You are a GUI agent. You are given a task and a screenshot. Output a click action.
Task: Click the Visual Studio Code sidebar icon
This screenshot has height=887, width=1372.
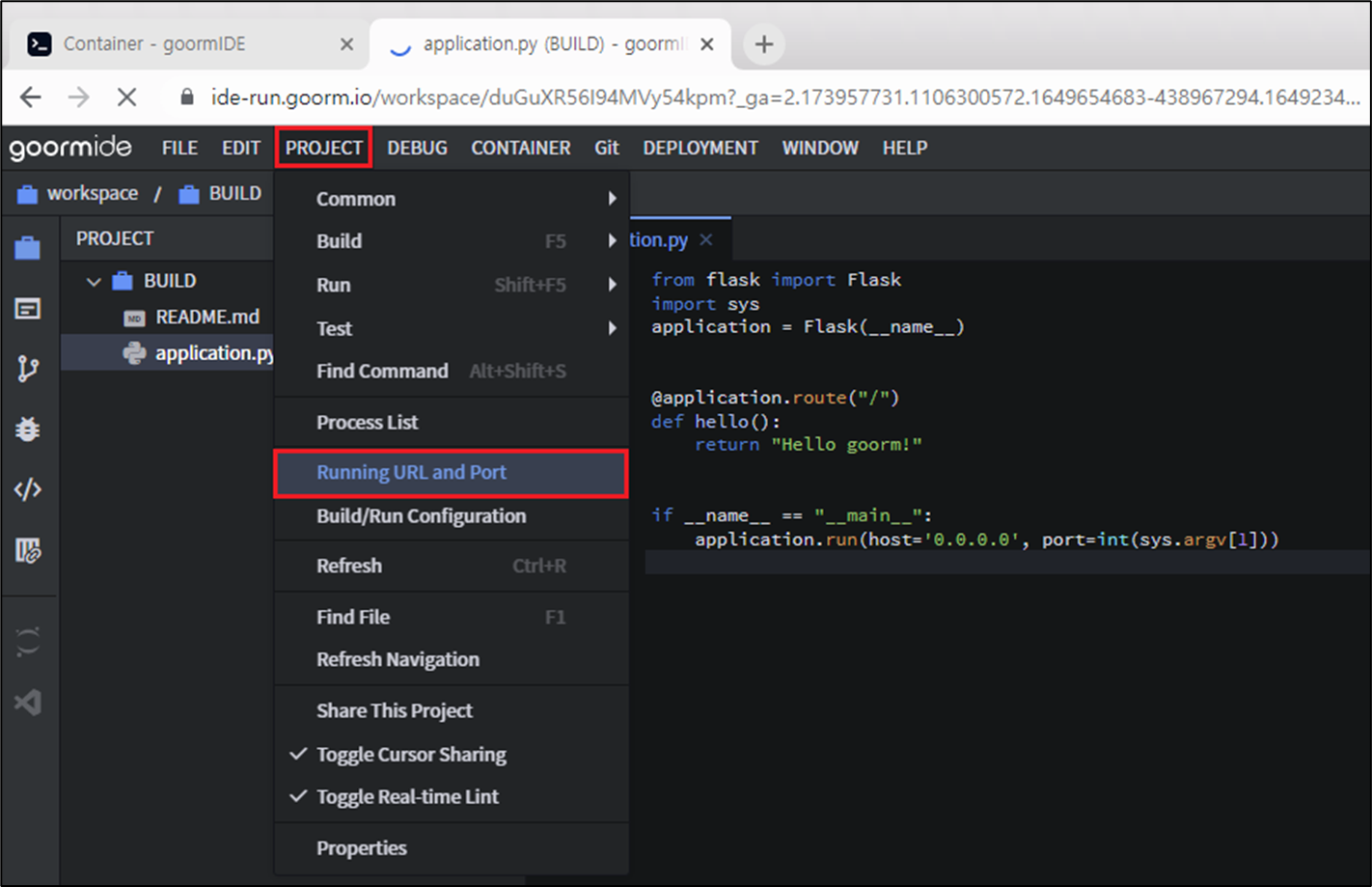tap(28, 702)
